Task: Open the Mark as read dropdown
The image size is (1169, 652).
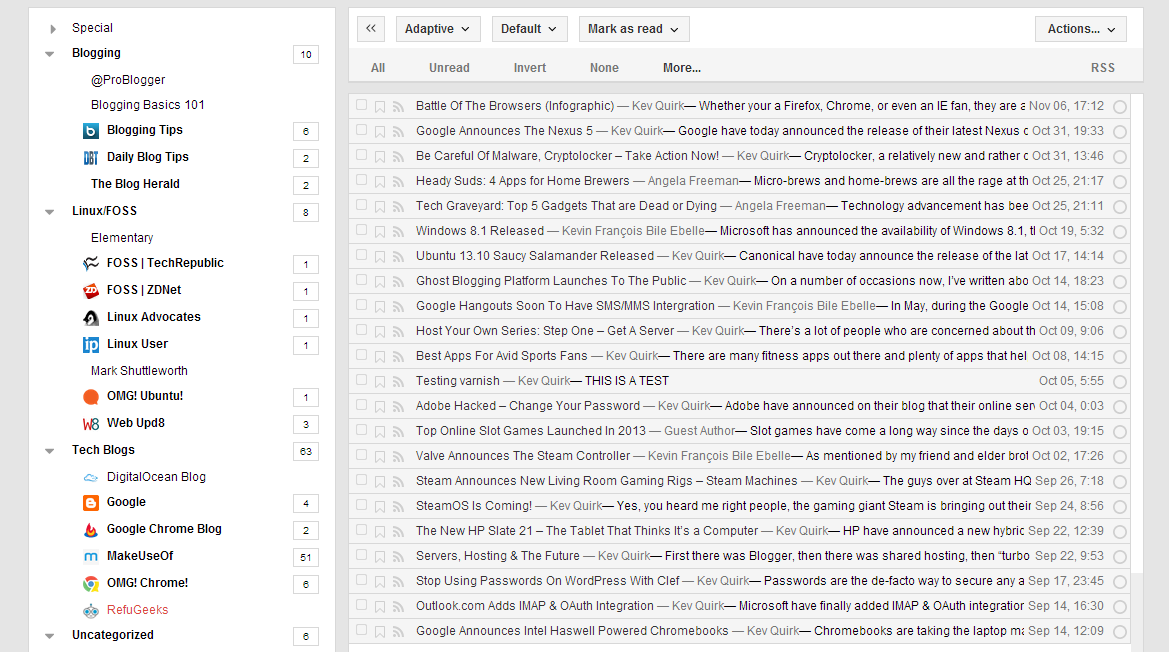Action: 633,28
